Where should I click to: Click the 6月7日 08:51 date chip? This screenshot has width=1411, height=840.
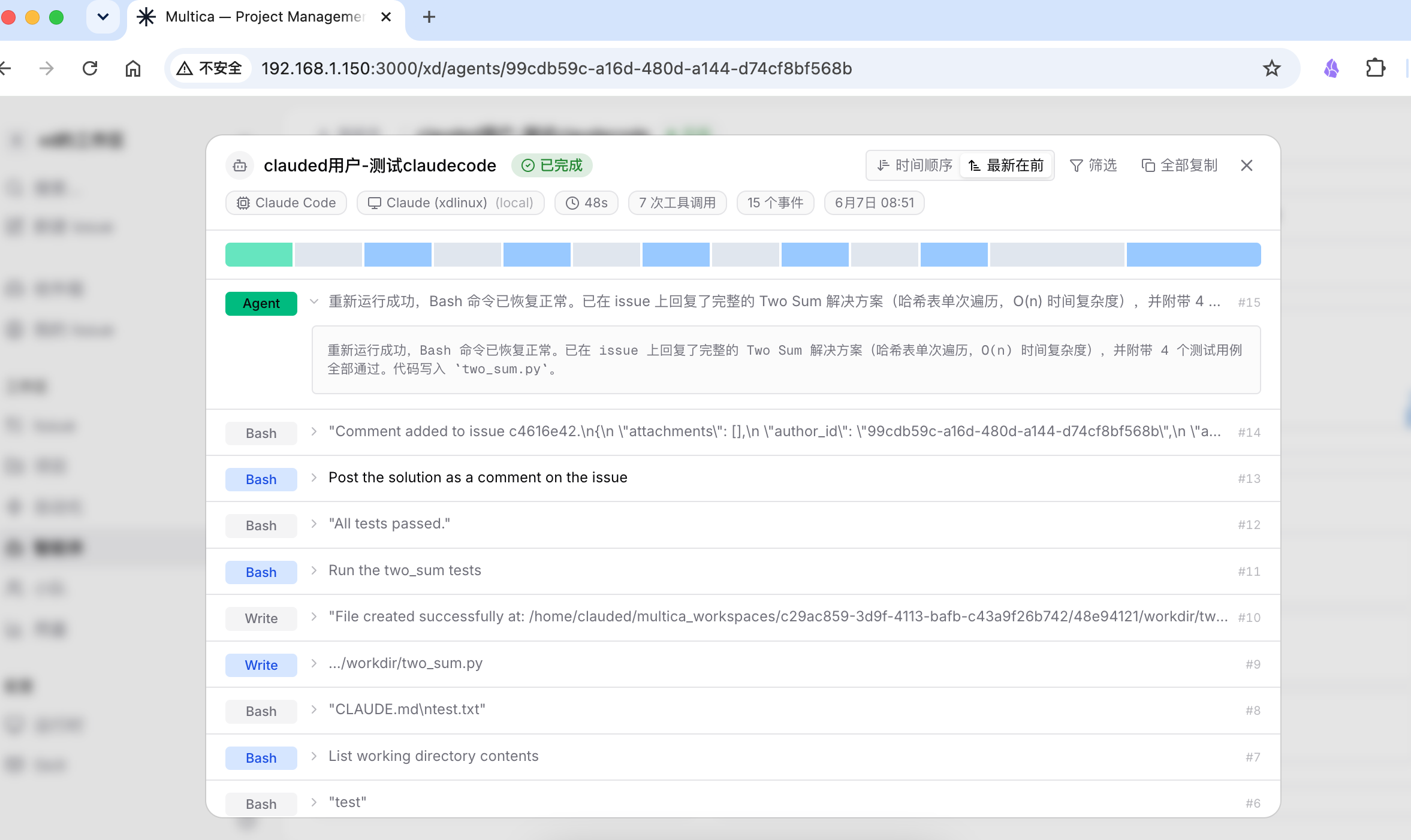[x=874, y=203]
